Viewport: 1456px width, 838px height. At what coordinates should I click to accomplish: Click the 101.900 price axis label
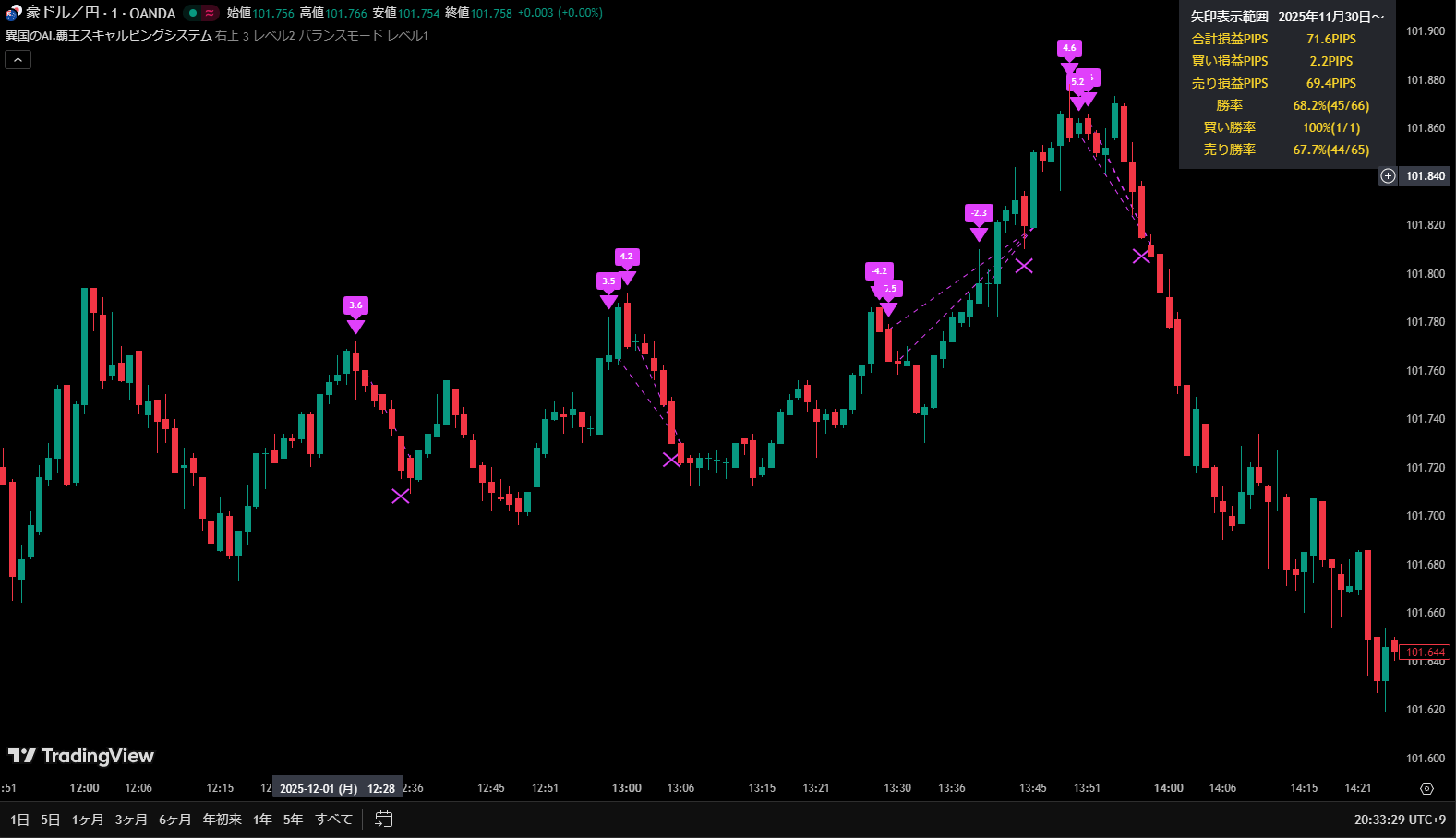[1426, 31]
